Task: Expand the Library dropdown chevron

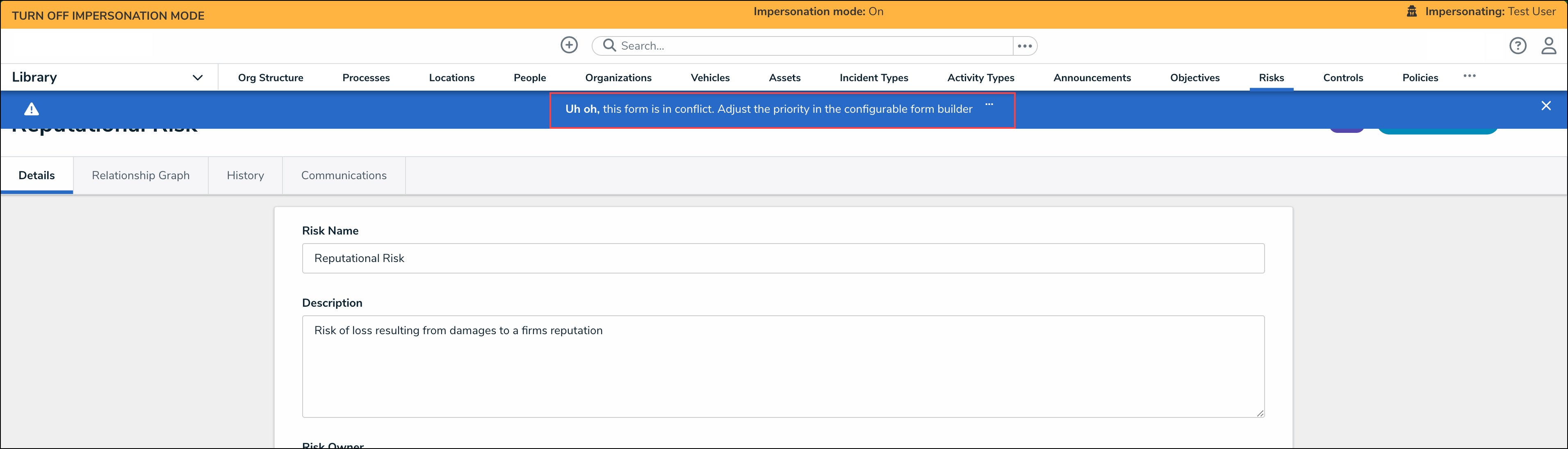Action: pos(197,77)
